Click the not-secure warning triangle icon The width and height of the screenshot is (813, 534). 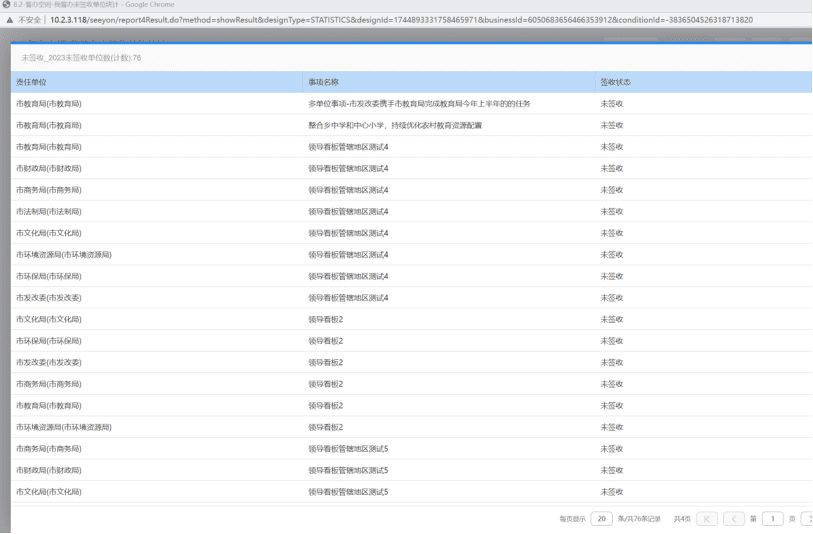(x=9, y=20)
